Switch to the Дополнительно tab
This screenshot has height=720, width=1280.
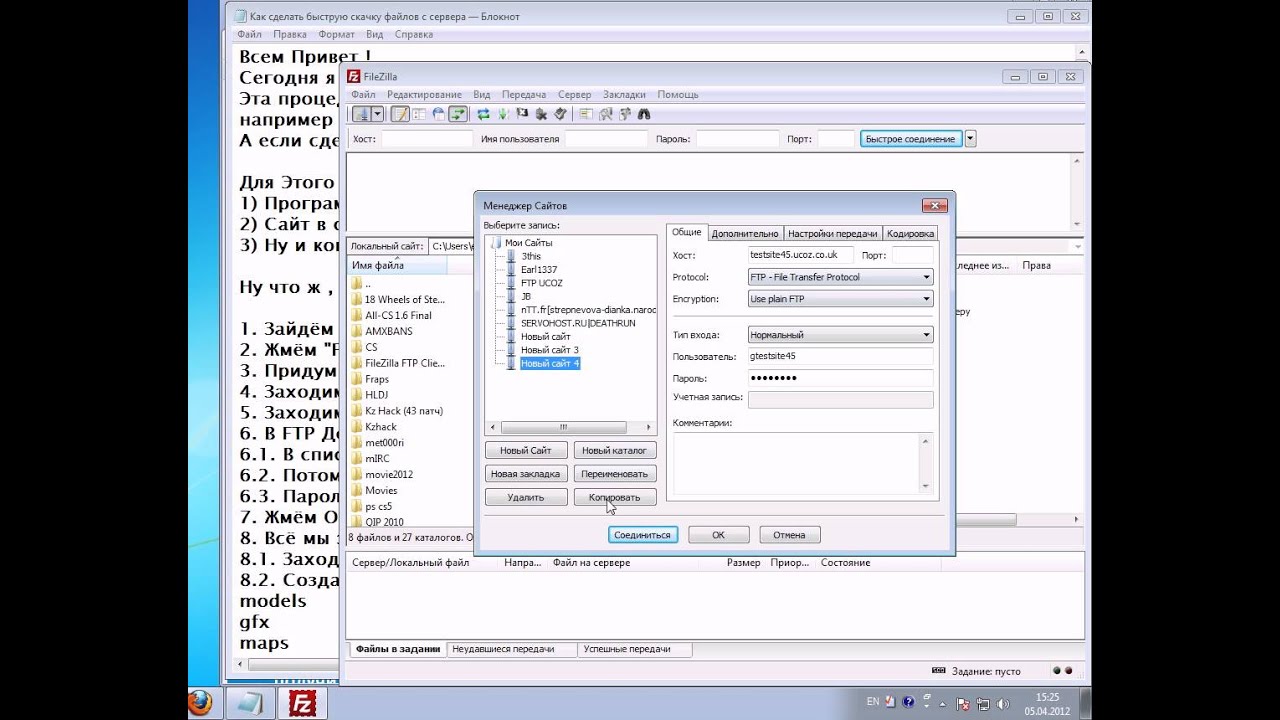pyautogui.click(x=745, y=233)
